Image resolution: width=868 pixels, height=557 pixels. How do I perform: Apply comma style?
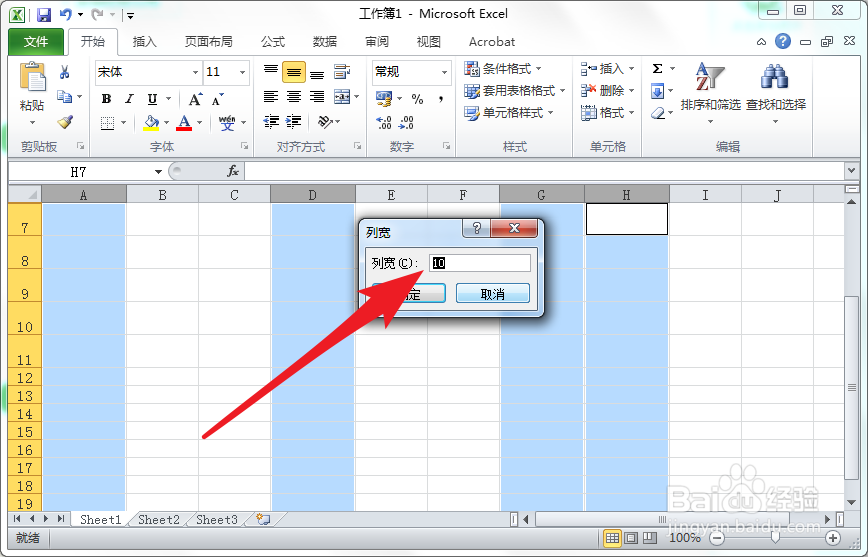coord(441,99)
